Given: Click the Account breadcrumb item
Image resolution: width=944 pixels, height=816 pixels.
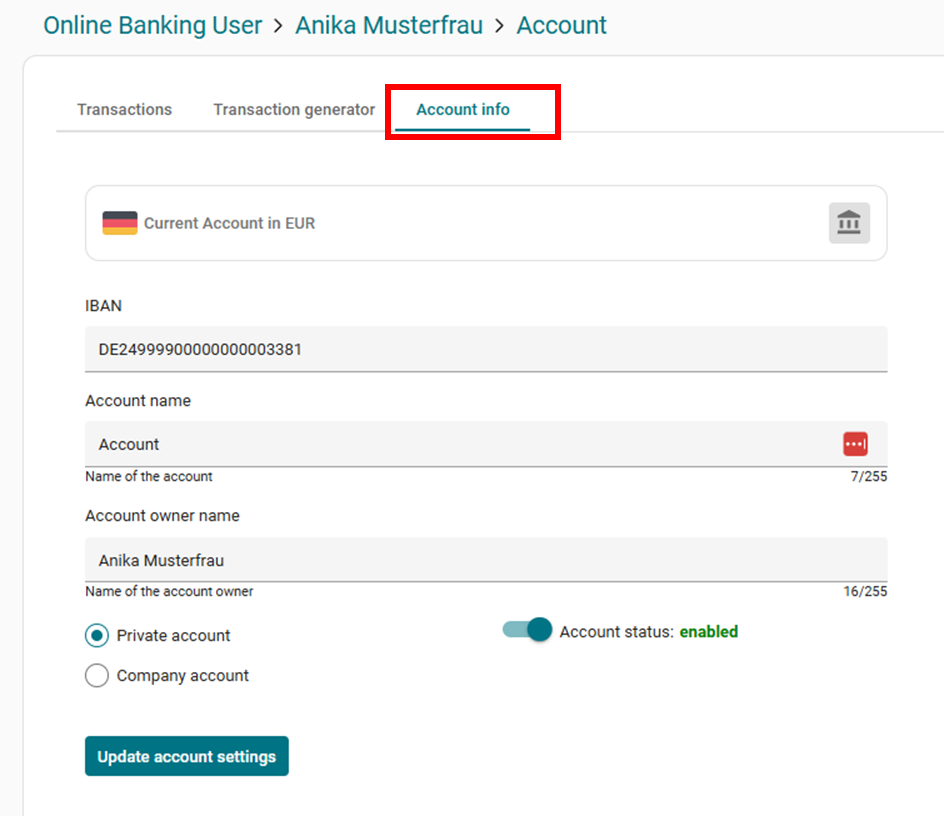Looking at the screenshot, I should [x=561, y=26].
